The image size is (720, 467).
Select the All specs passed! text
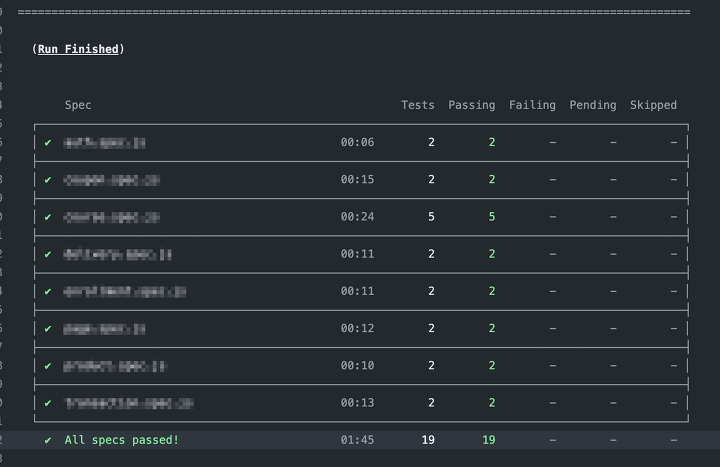[121, 440]
